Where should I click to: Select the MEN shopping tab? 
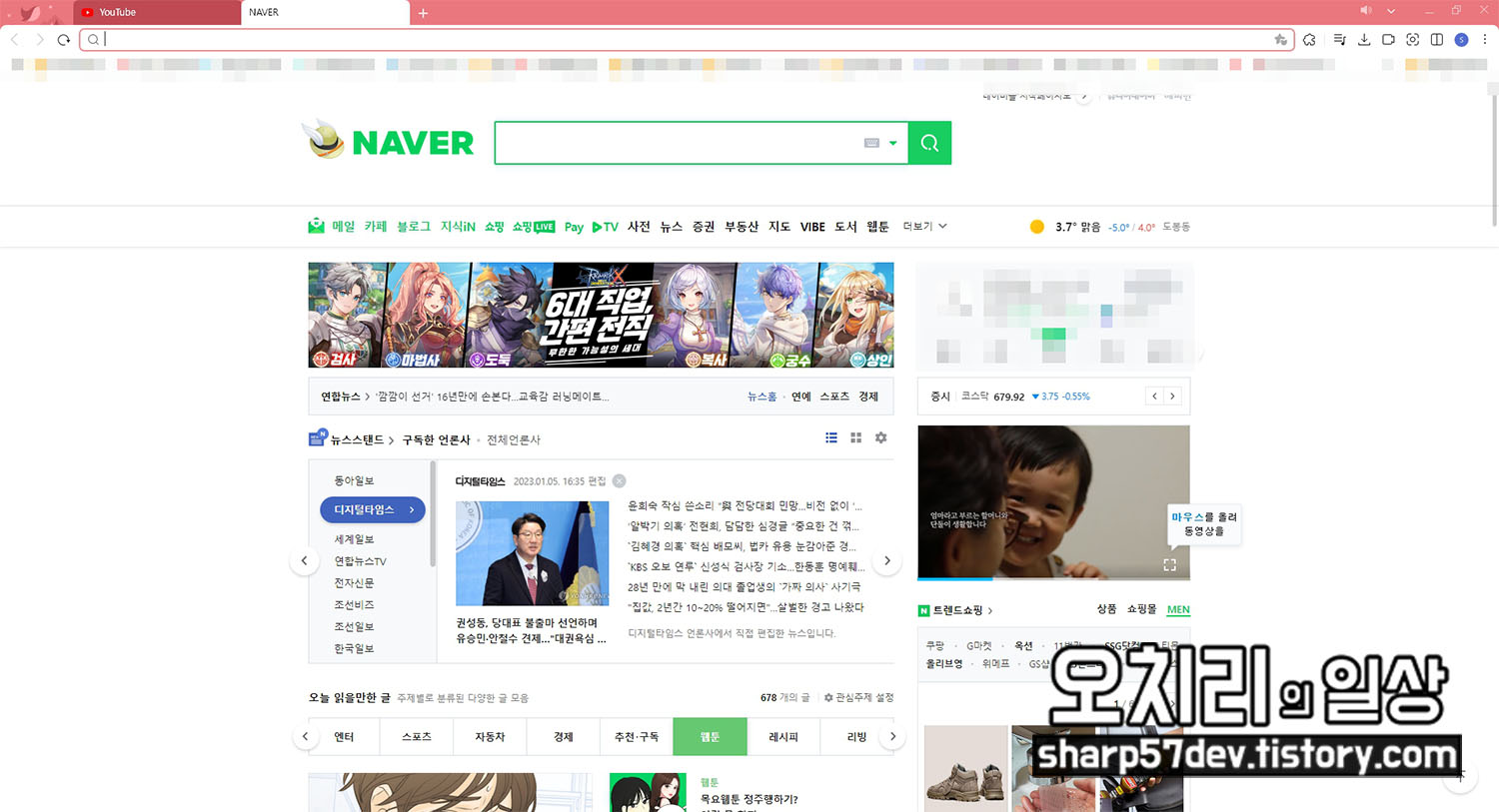click(x=1178, y=609)
